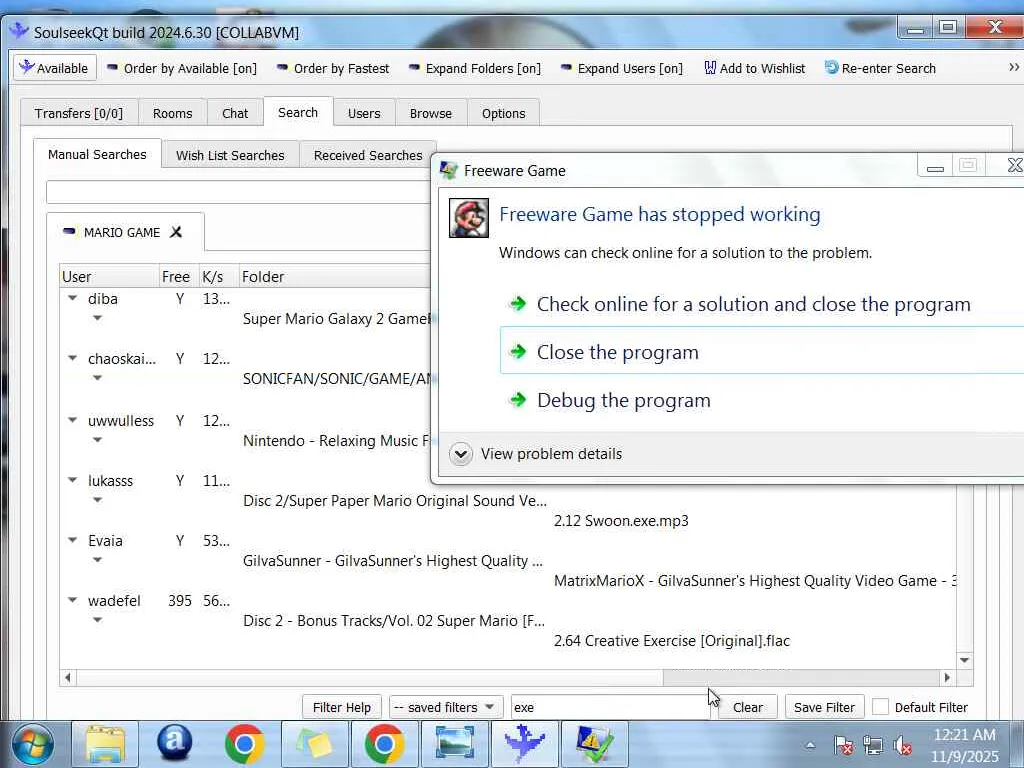Collapse user Evaia's results
This screenshot has width=1024, height=768.
point(72,541)
